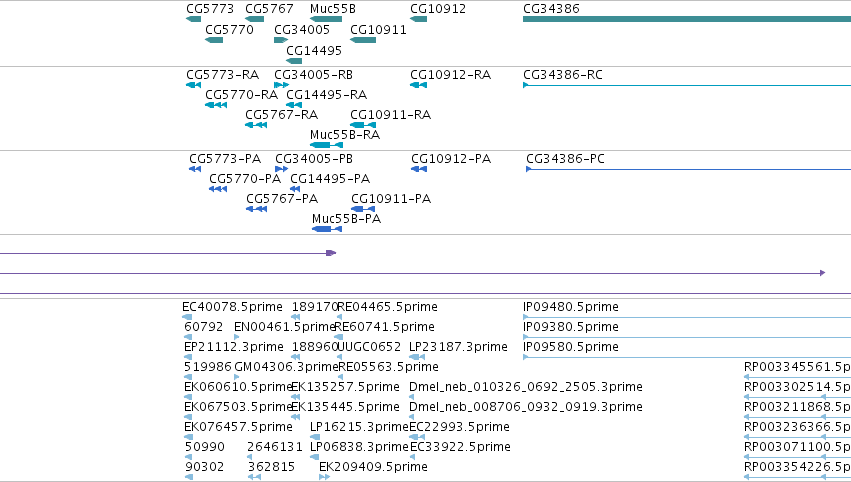This screenshot has height=482, width=851.
Task: Select protein CG10912-PA
Action: [450, 159]
